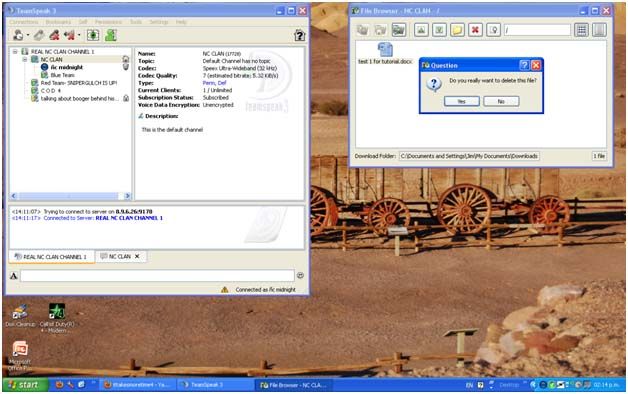The image size is (628, 394).
Task: Click the Windows Start button
Action: [x=25, y=385]
